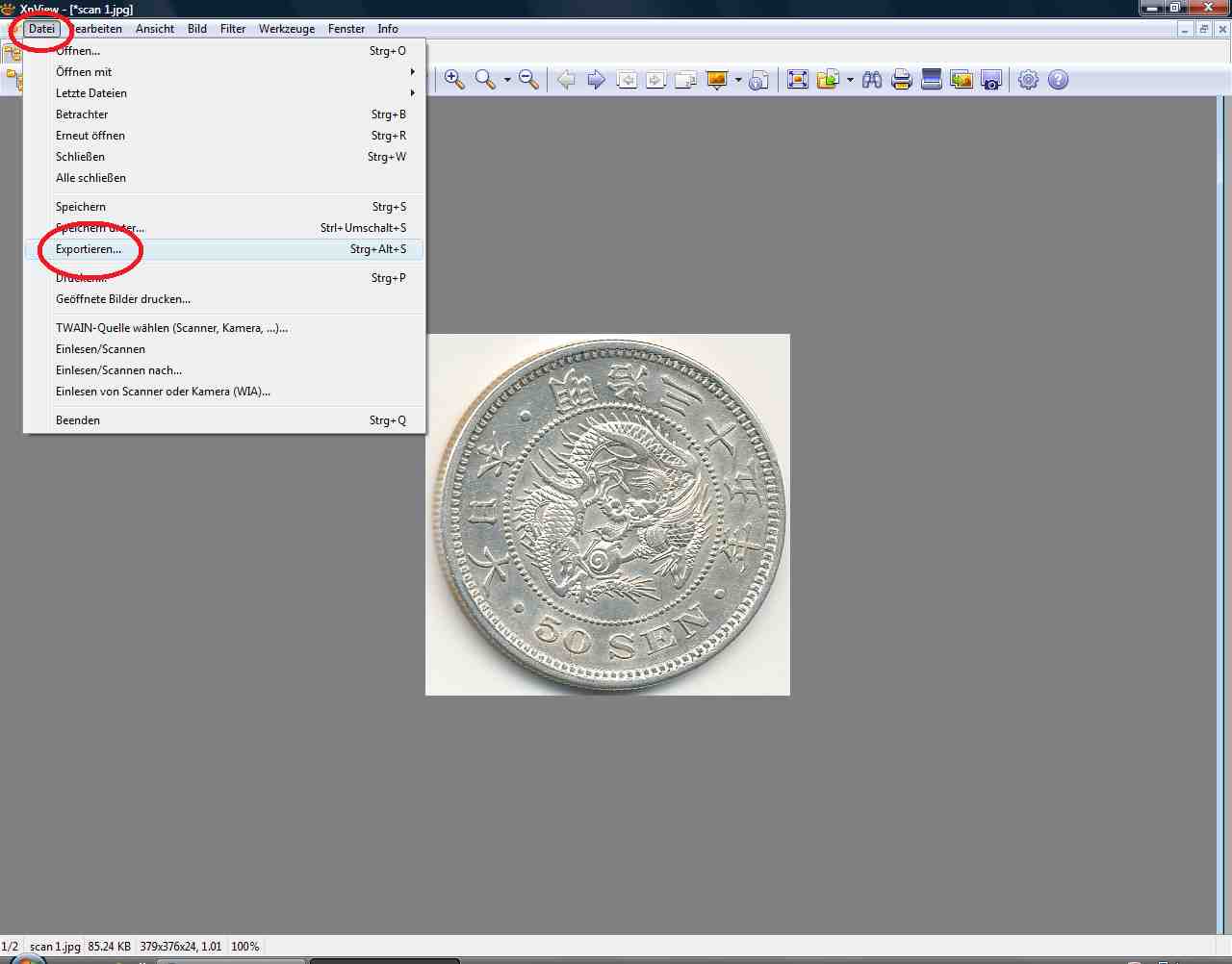1232x964 pixels.
Task: Click the printer icon in toolbar
Action: pos(902,80)
